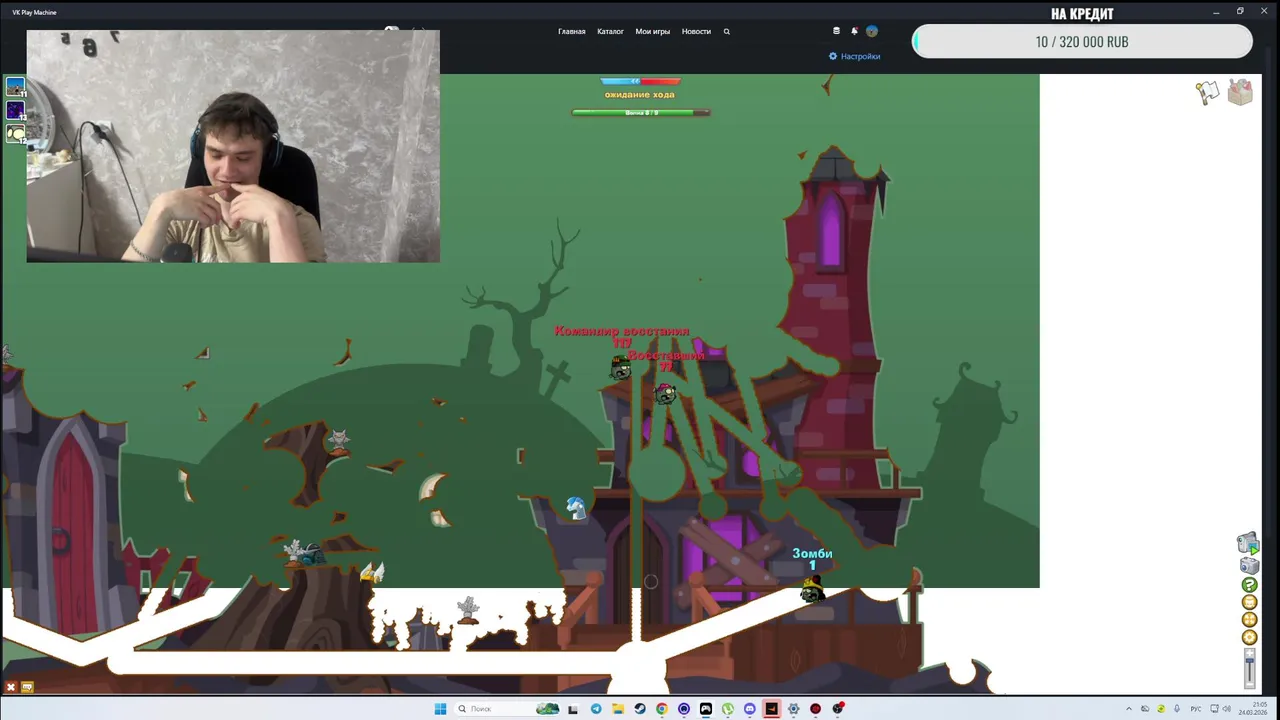Image resolution: width=1280 pixels, height=720 pixels.
Task: Open the clock showing 21:05
Action: [x=1253, y=709]
